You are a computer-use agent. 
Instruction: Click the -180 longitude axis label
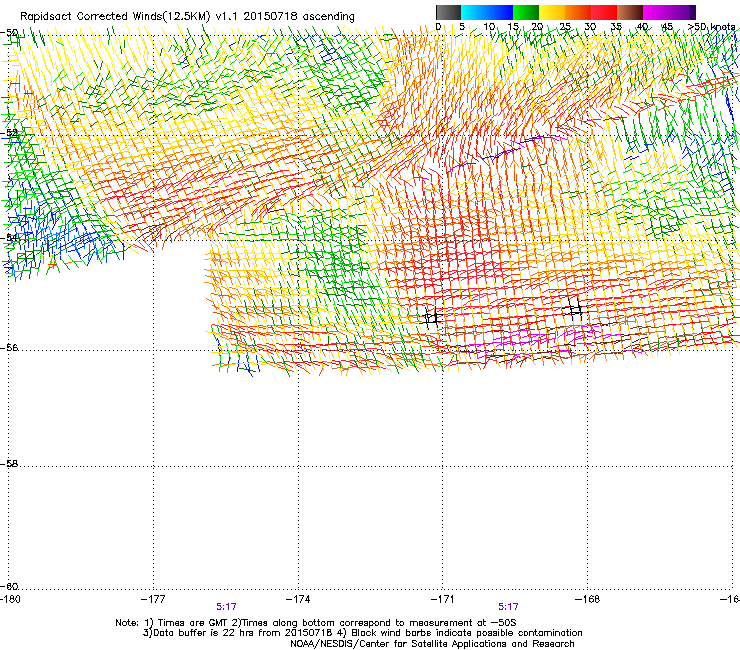(10, 599)
